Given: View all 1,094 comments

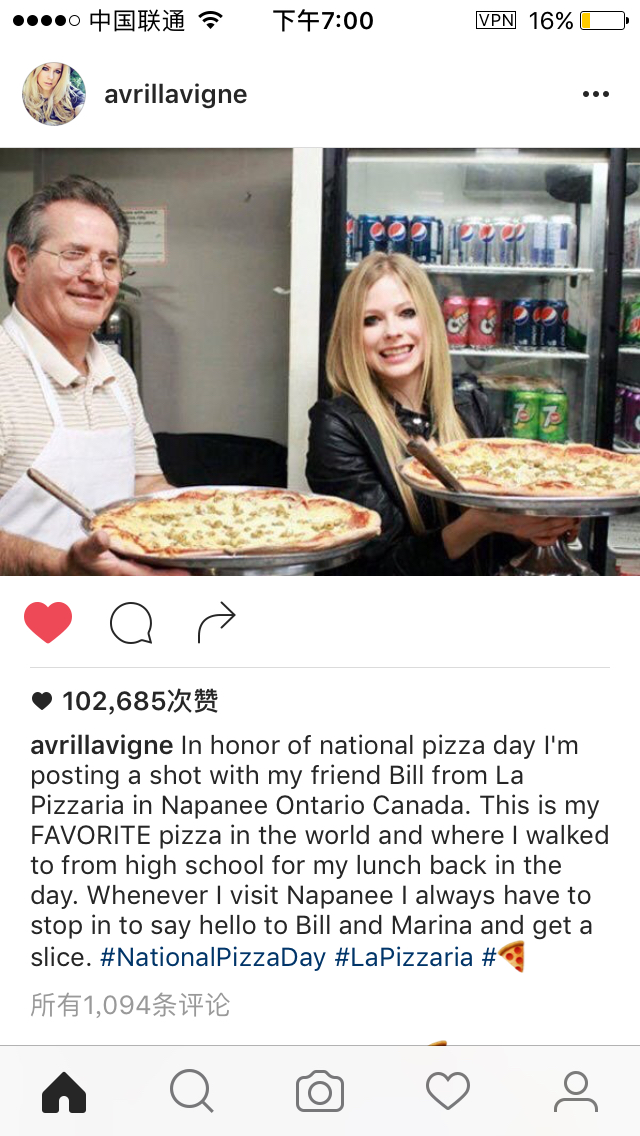Looking at the screenshot, I should click(130, 1005).
